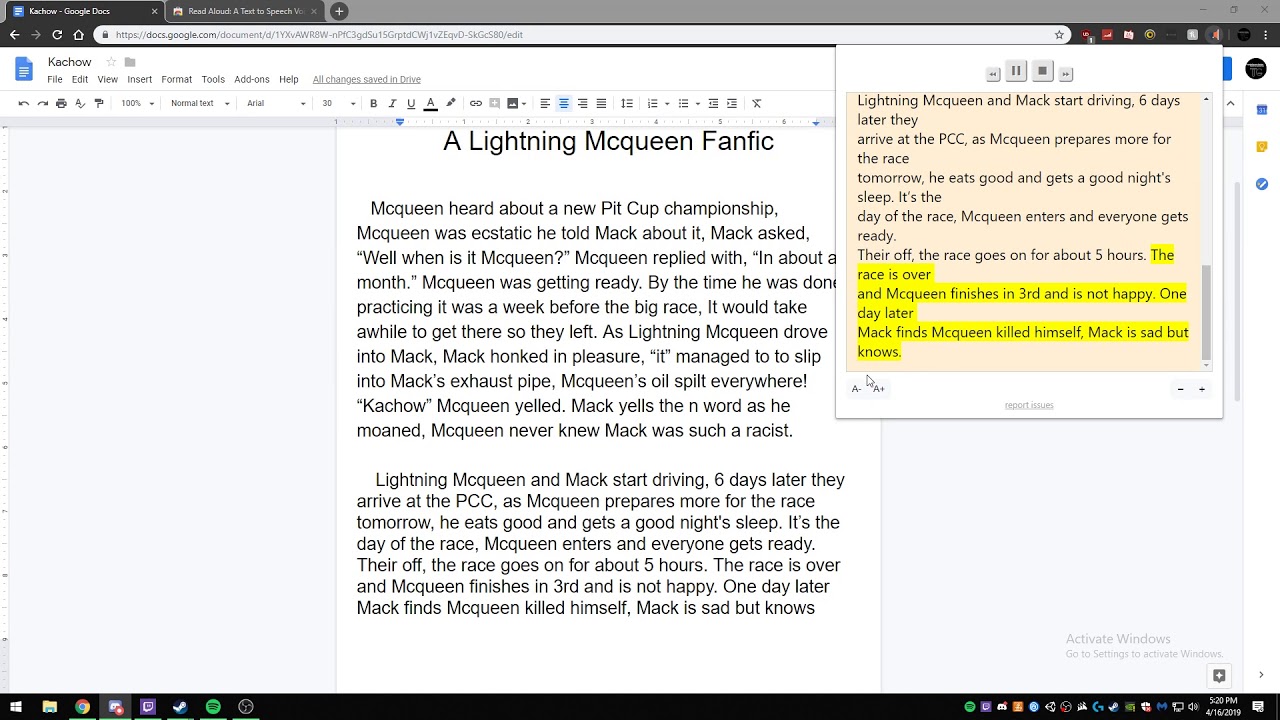This screenshot has height=720, width=1280.
Task: Skip forward in Read Aloud popup
Action: click(x=1066, y=74)
